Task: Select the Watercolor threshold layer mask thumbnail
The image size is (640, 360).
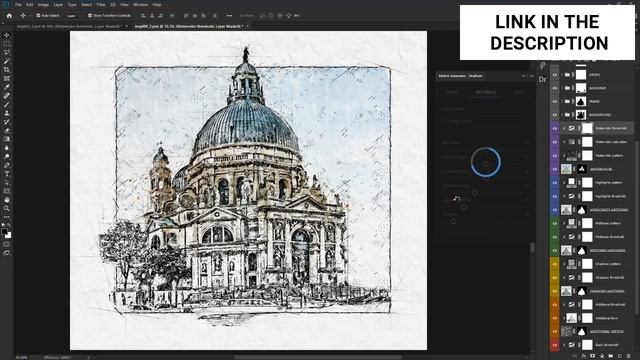Action: (587, 128)
